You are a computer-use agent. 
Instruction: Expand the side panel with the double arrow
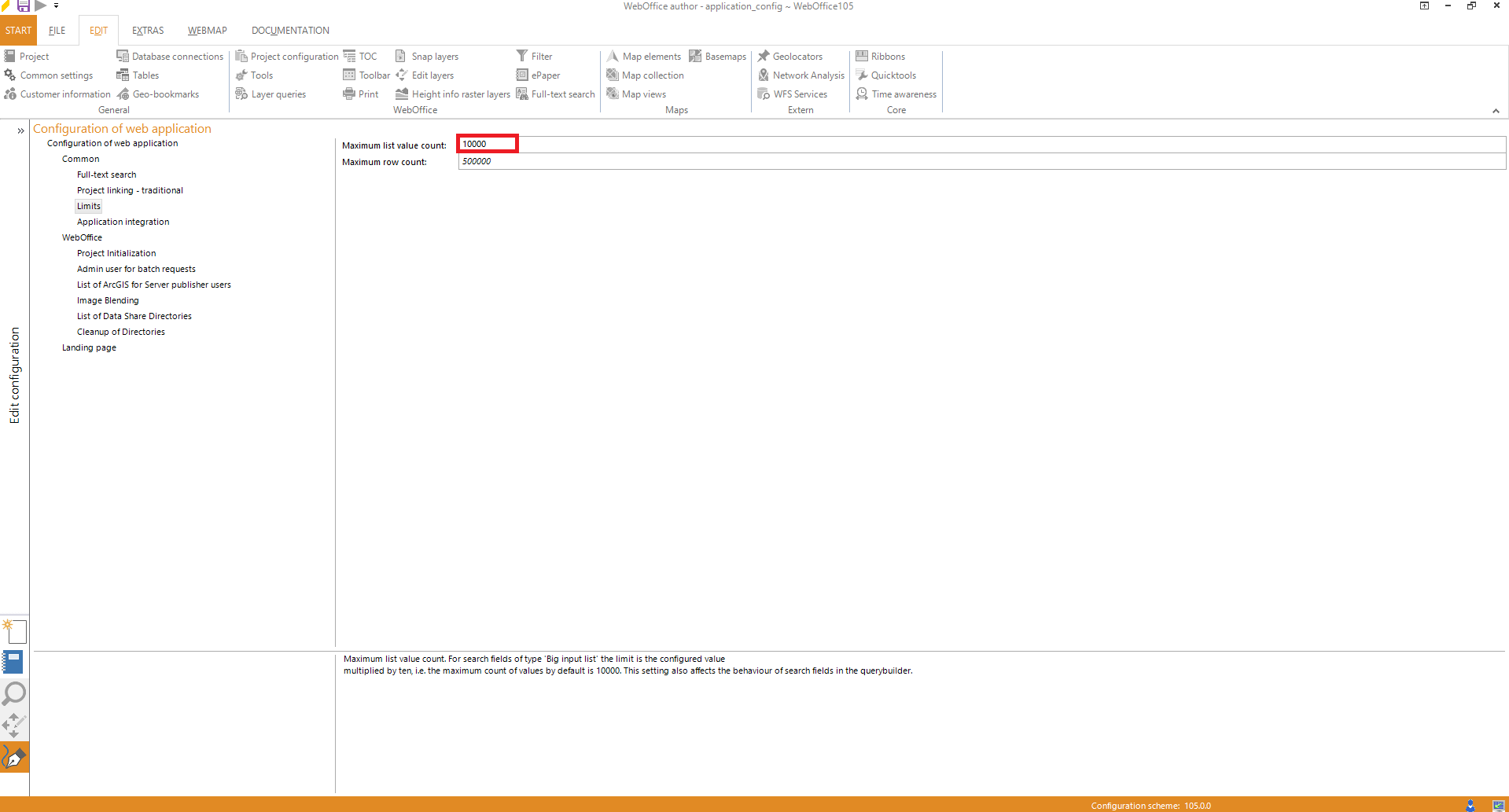(20, 130)
